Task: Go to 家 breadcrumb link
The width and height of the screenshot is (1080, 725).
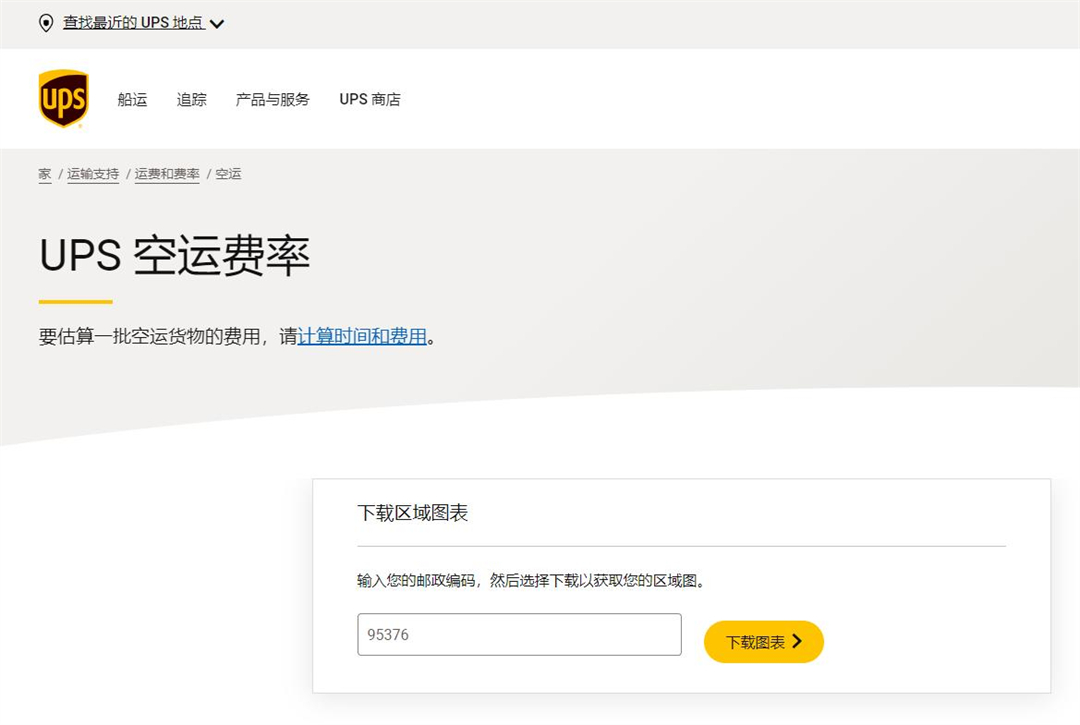Action: click(45, 174)
